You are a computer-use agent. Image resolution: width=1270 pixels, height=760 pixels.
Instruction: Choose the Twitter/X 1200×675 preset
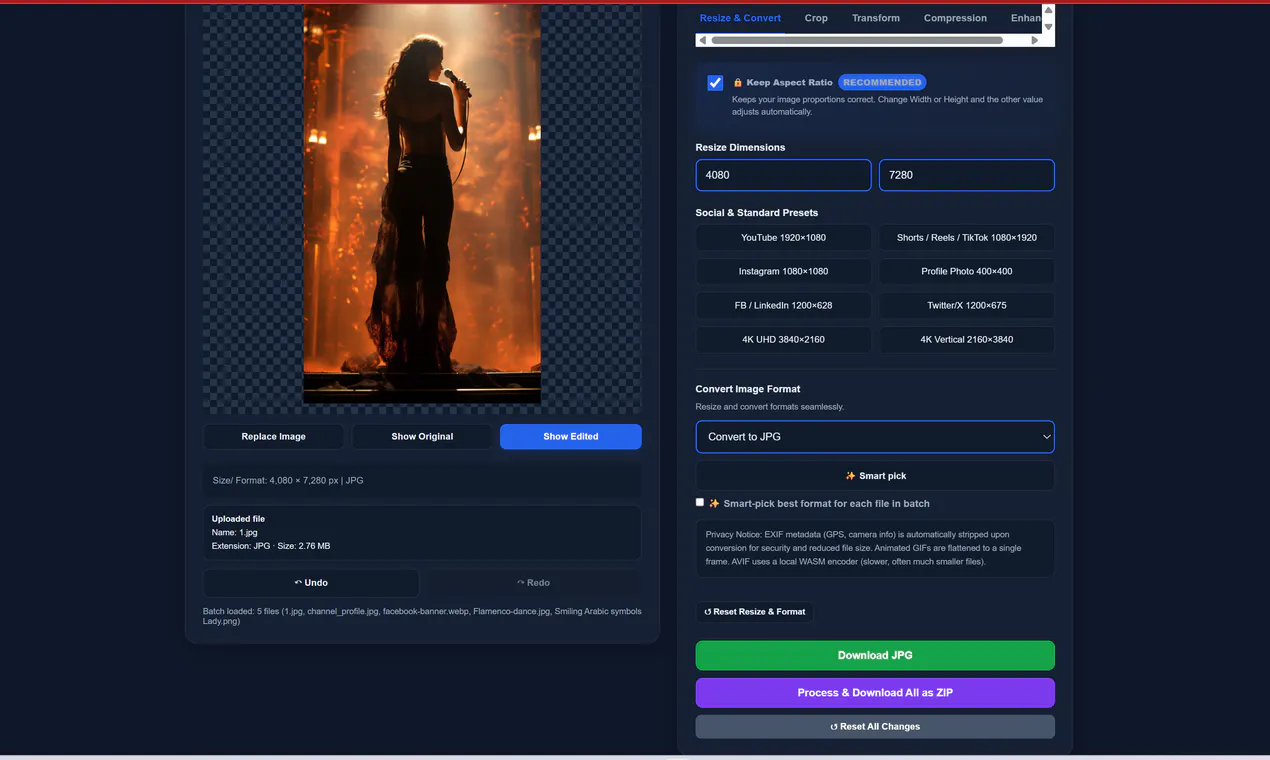click(x=967, y=306)
